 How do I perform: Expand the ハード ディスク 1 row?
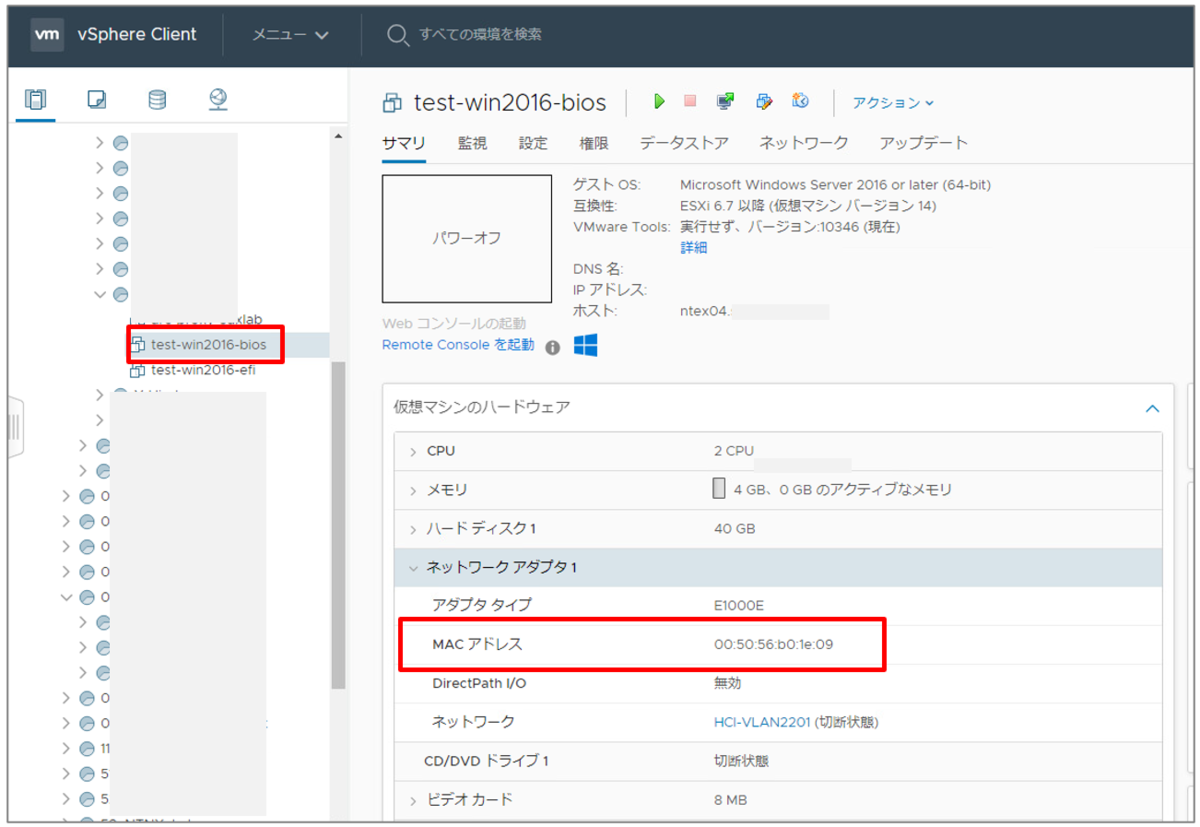point(413,529)
